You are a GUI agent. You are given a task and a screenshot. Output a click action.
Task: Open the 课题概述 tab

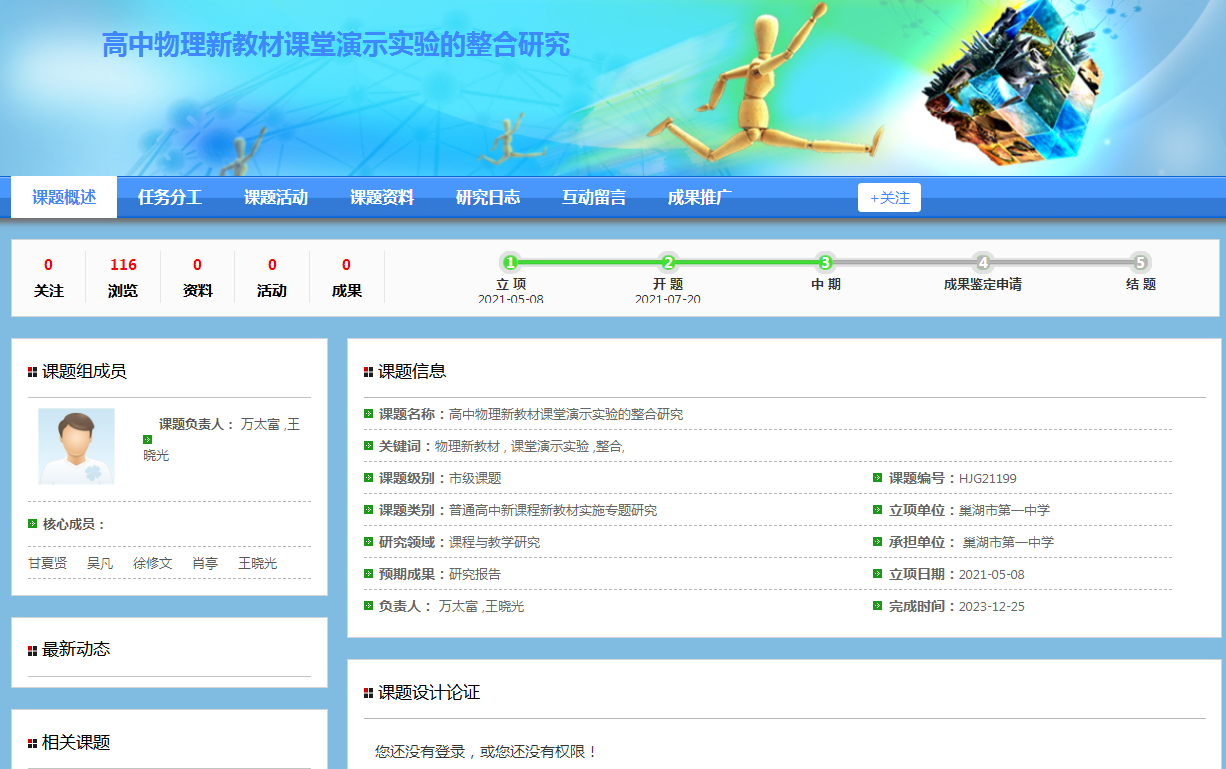(64, 197)
